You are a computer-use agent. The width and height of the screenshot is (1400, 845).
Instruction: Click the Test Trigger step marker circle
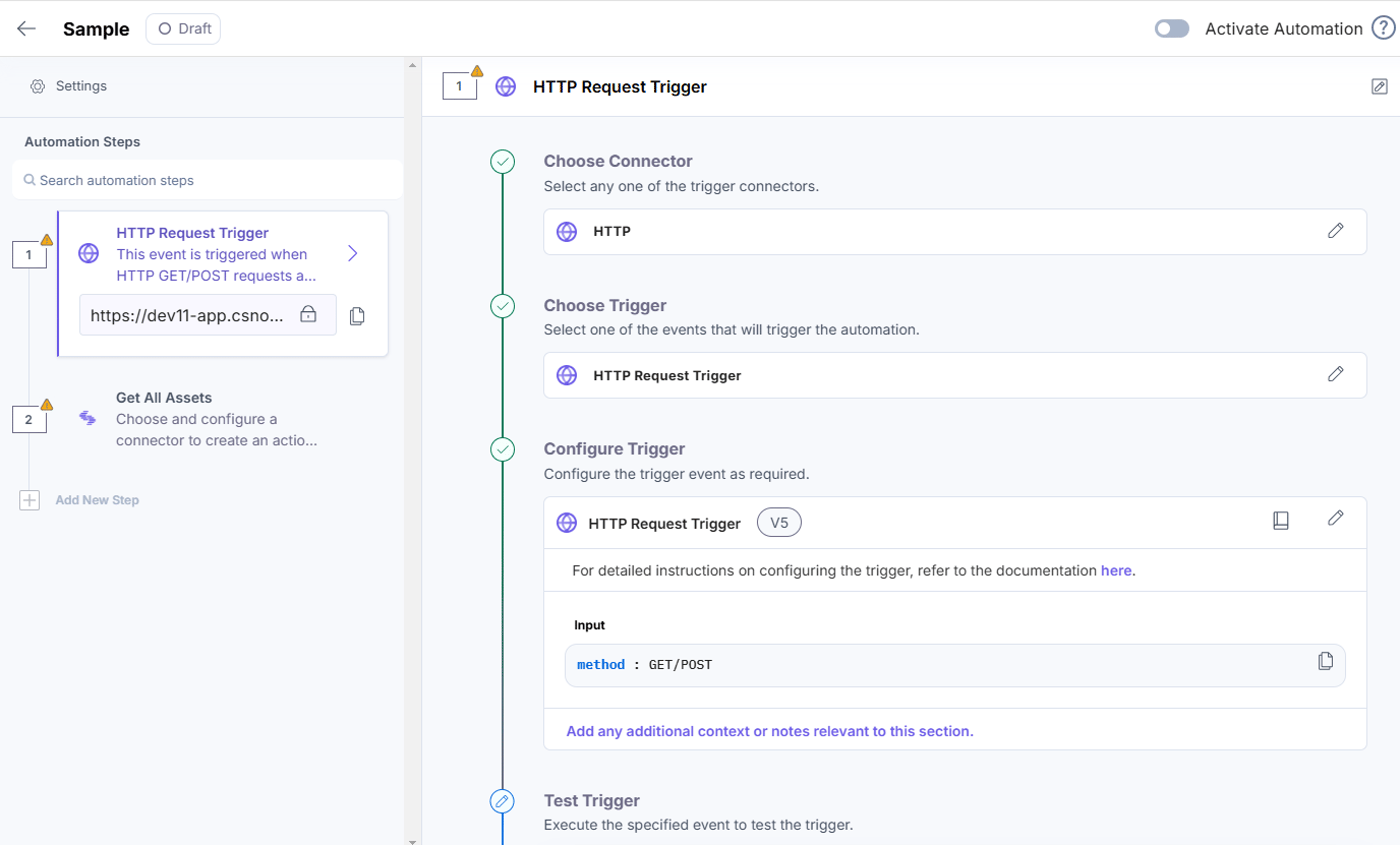[x=502, y=801]
